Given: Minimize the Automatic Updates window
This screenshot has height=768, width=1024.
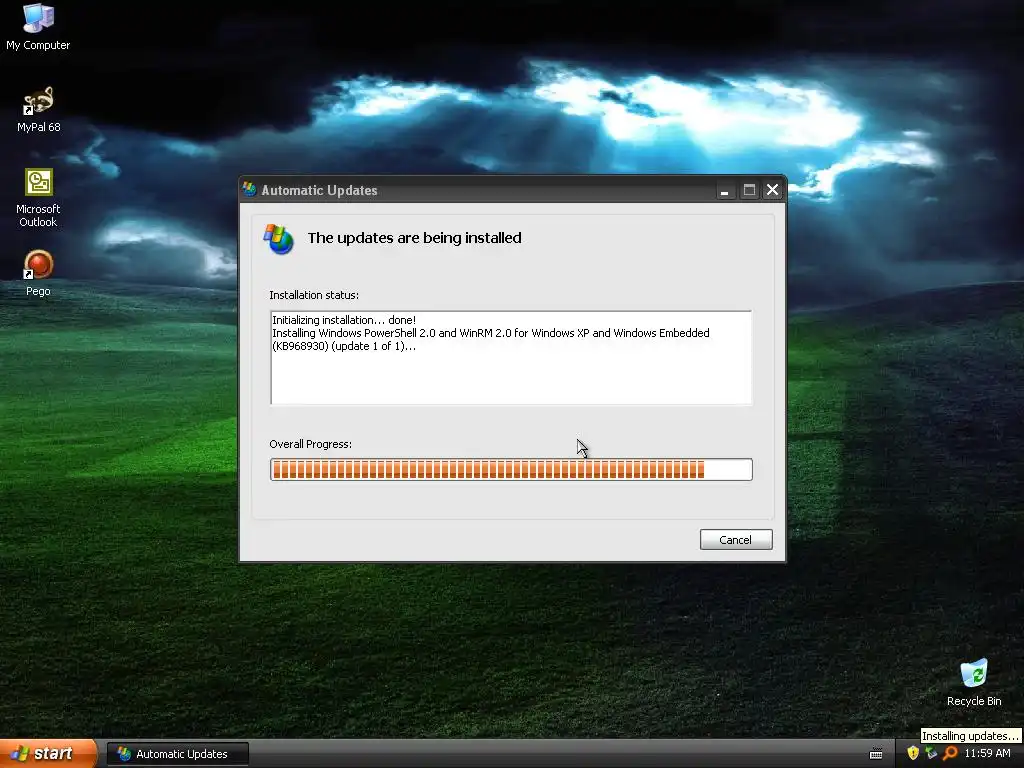Looking at the screenshot, I should click(724, 190).
